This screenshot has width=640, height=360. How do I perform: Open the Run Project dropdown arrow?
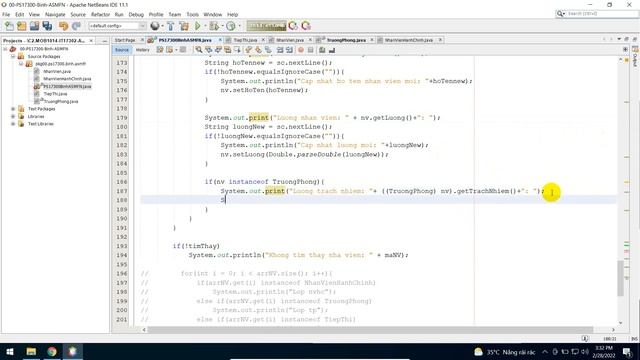[x=204, y=26]
